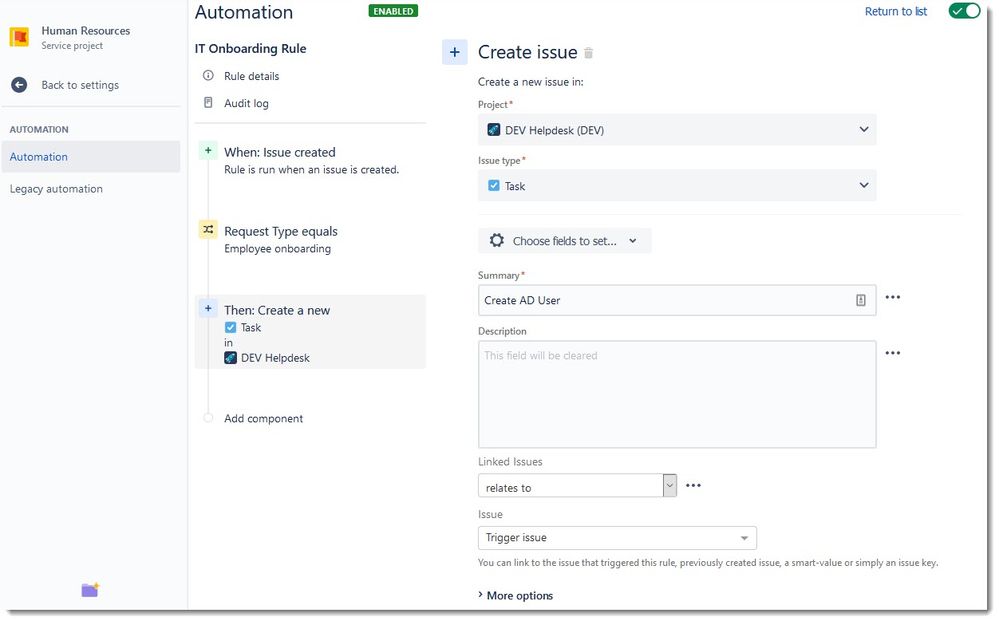
Task: Click Return to list link
Action: click(x=895, y=11)
